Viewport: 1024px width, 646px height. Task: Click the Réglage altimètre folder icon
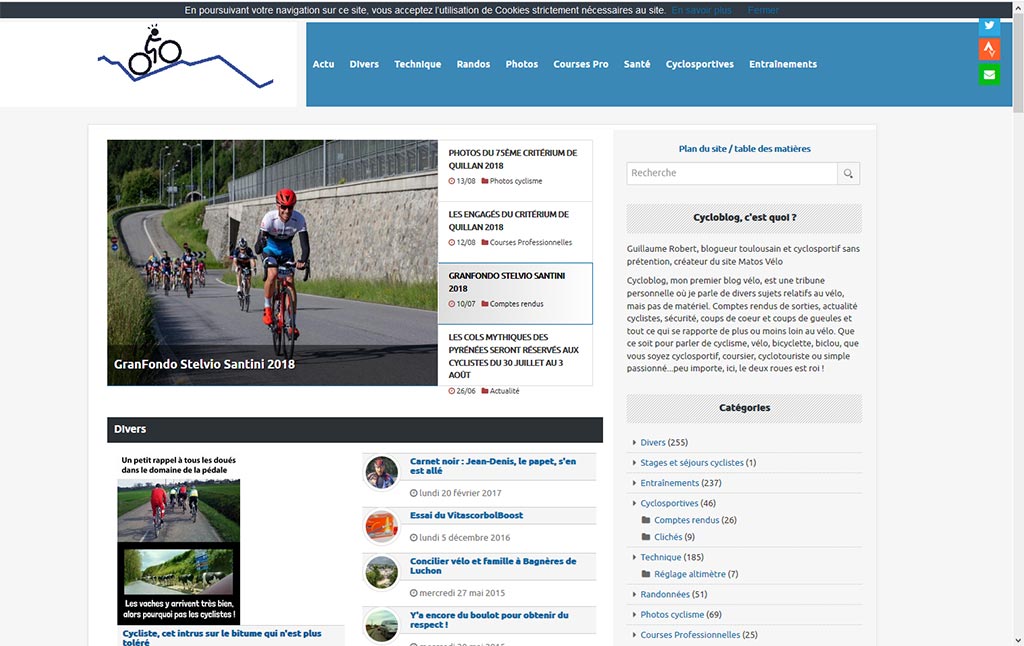click(646, 574)
